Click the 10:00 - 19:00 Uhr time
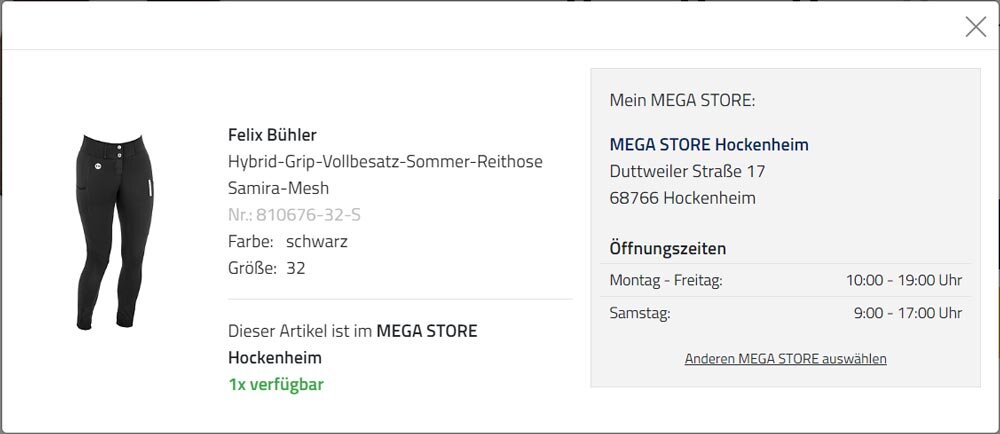This screenshot has width=1000, height=434. point(904,280)
